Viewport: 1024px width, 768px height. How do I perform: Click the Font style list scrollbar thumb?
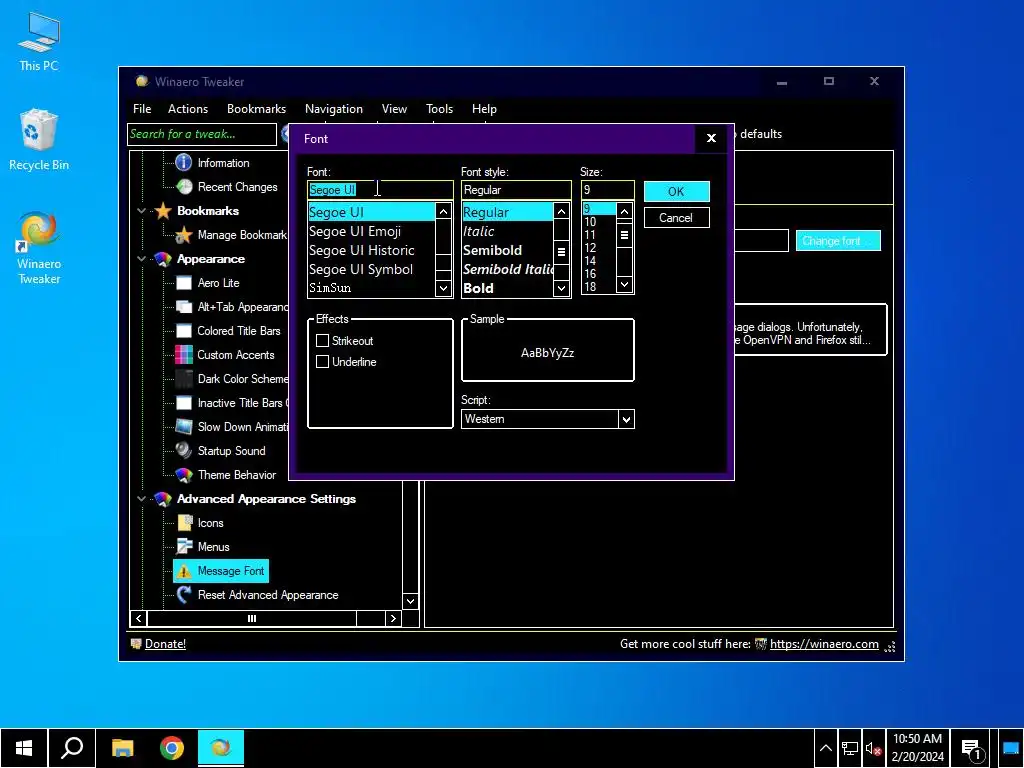pos(561,251)
